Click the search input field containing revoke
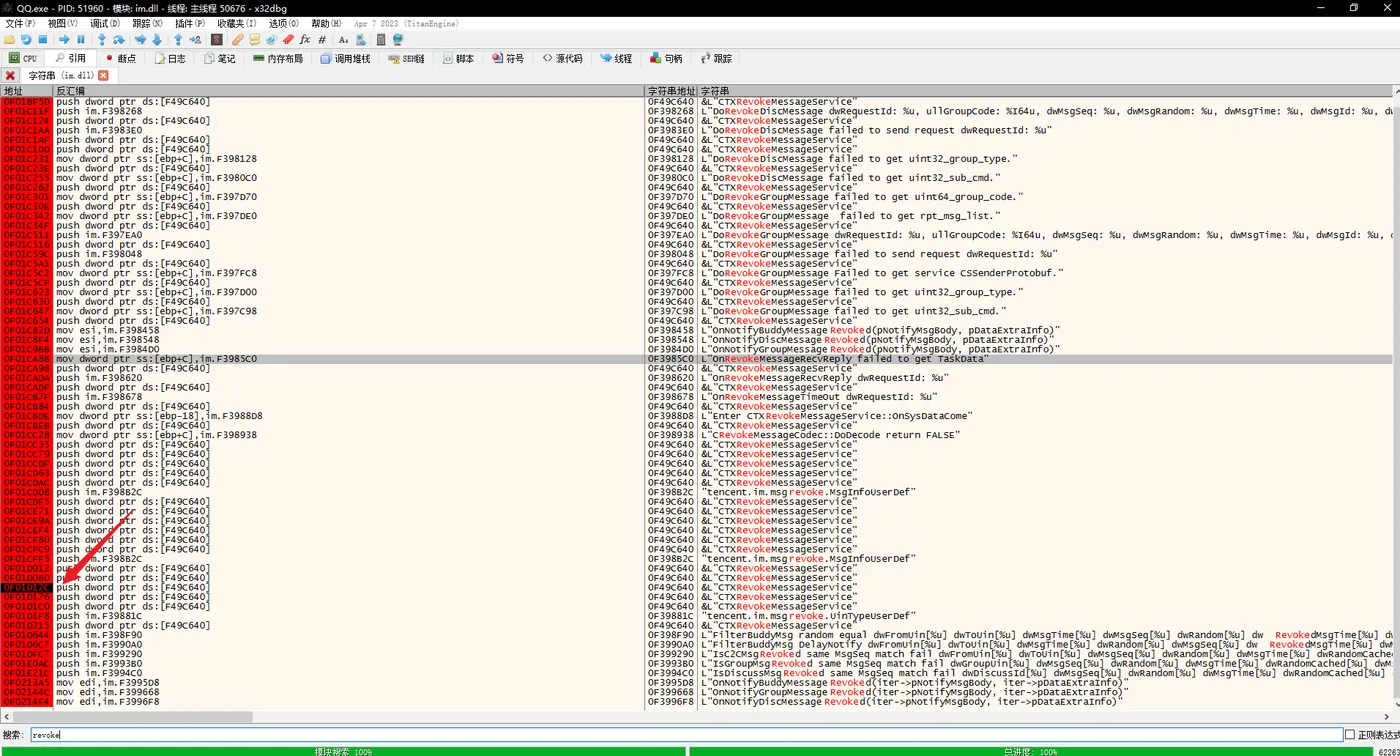 click(686, 735)
